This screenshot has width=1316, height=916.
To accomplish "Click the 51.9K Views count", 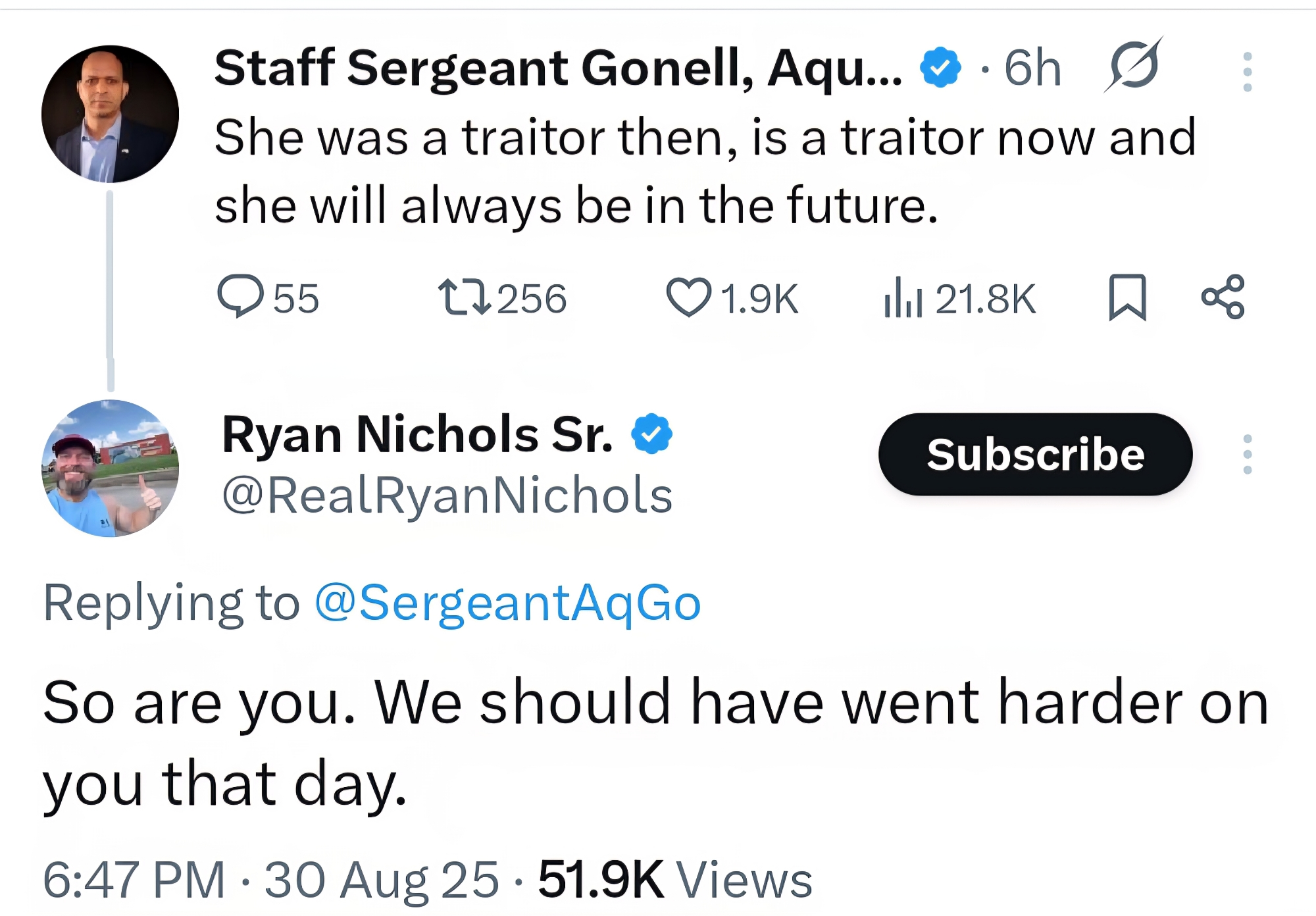I will (675, 879).
